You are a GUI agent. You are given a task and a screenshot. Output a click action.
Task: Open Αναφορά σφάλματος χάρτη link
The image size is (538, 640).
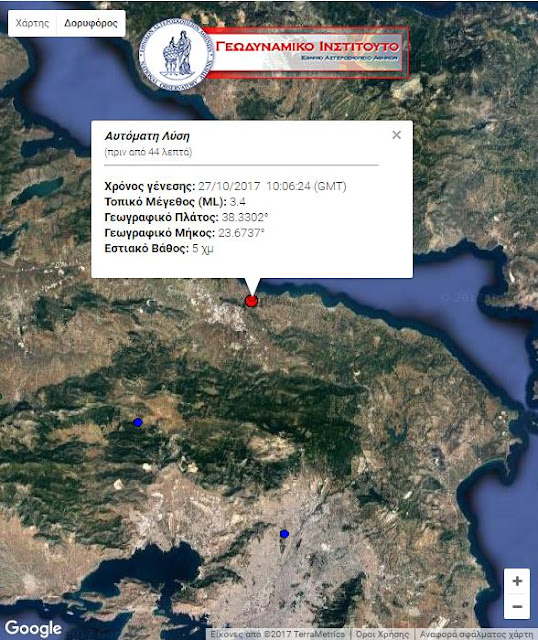476,634
